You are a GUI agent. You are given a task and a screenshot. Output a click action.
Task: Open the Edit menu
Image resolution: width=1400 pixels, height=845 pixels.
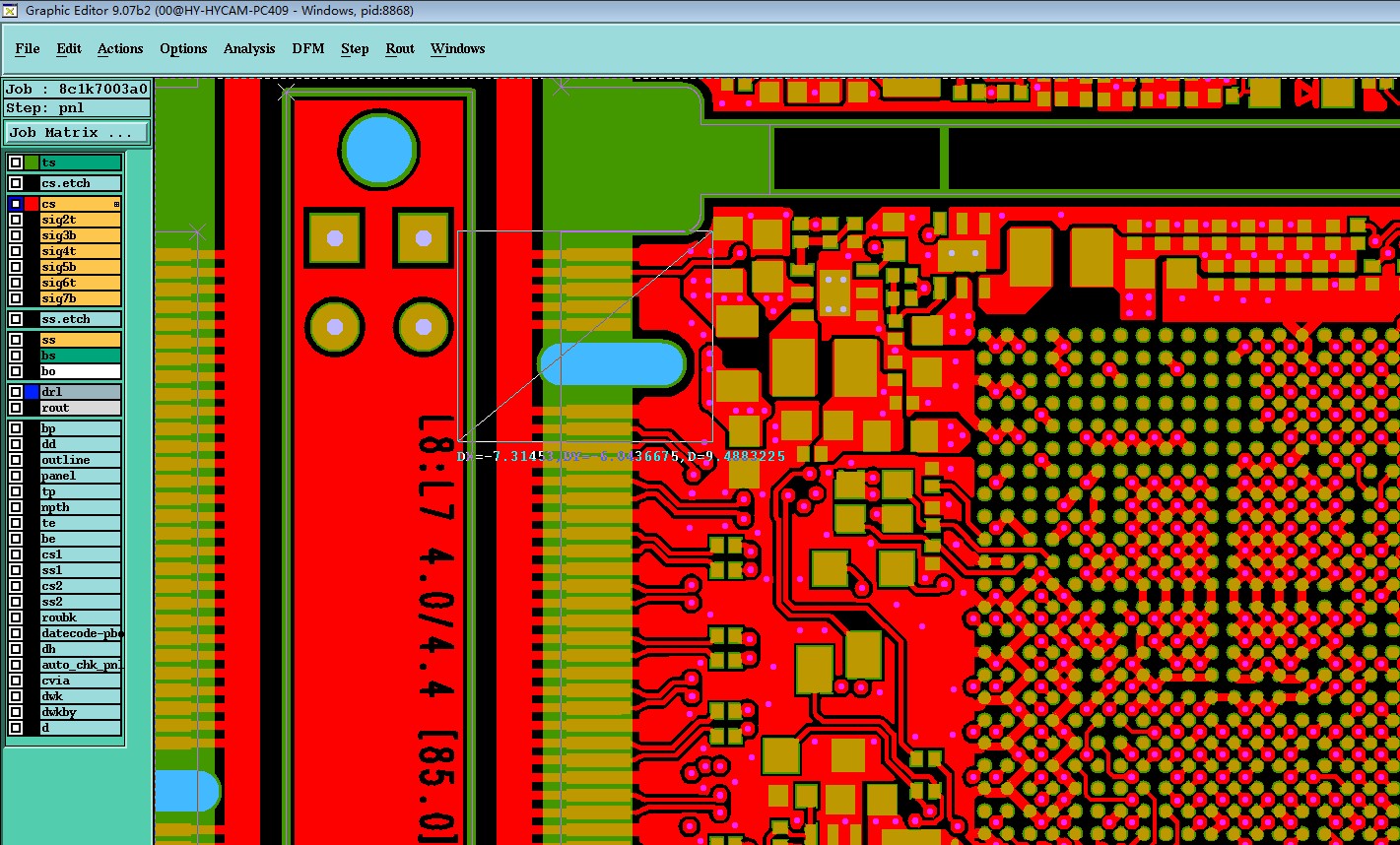point(69,48)
